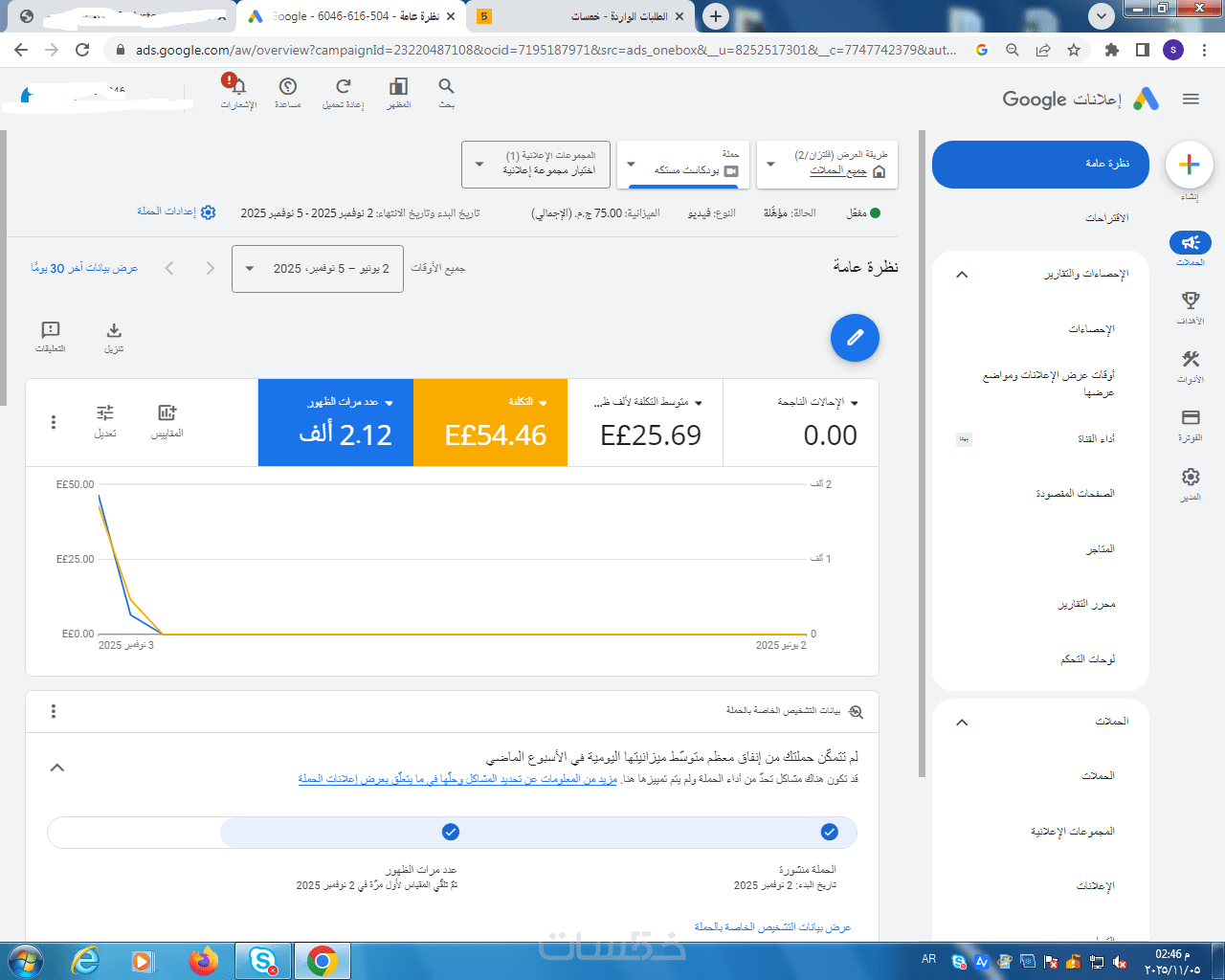
Task: Open the learn more about troubleshooting link
Action: coord(457,779)
